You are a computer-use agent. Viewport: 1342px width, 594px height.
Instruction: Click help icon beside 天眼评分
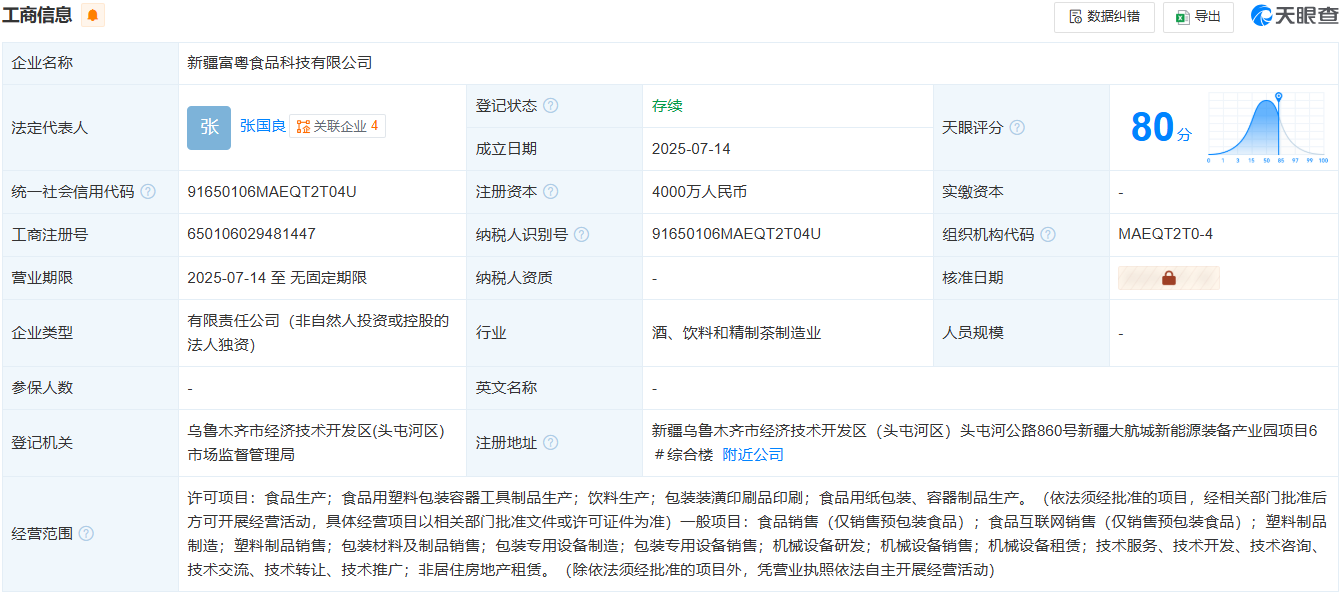coord(1017,128)
